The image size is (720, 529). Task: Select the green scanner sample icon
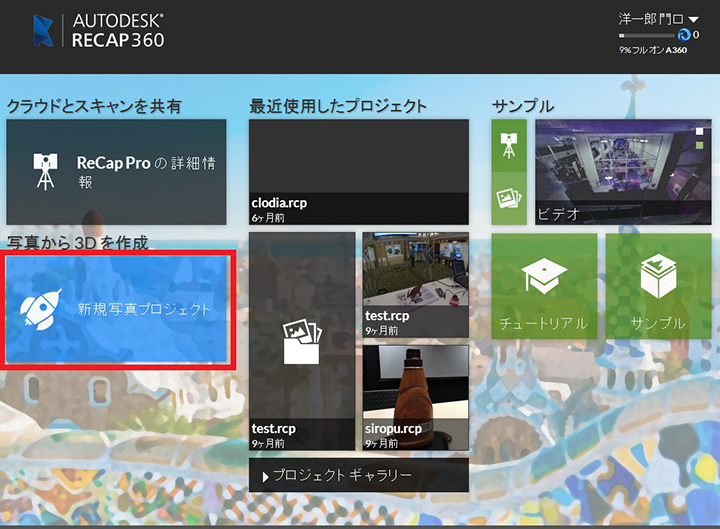point(509,145)
